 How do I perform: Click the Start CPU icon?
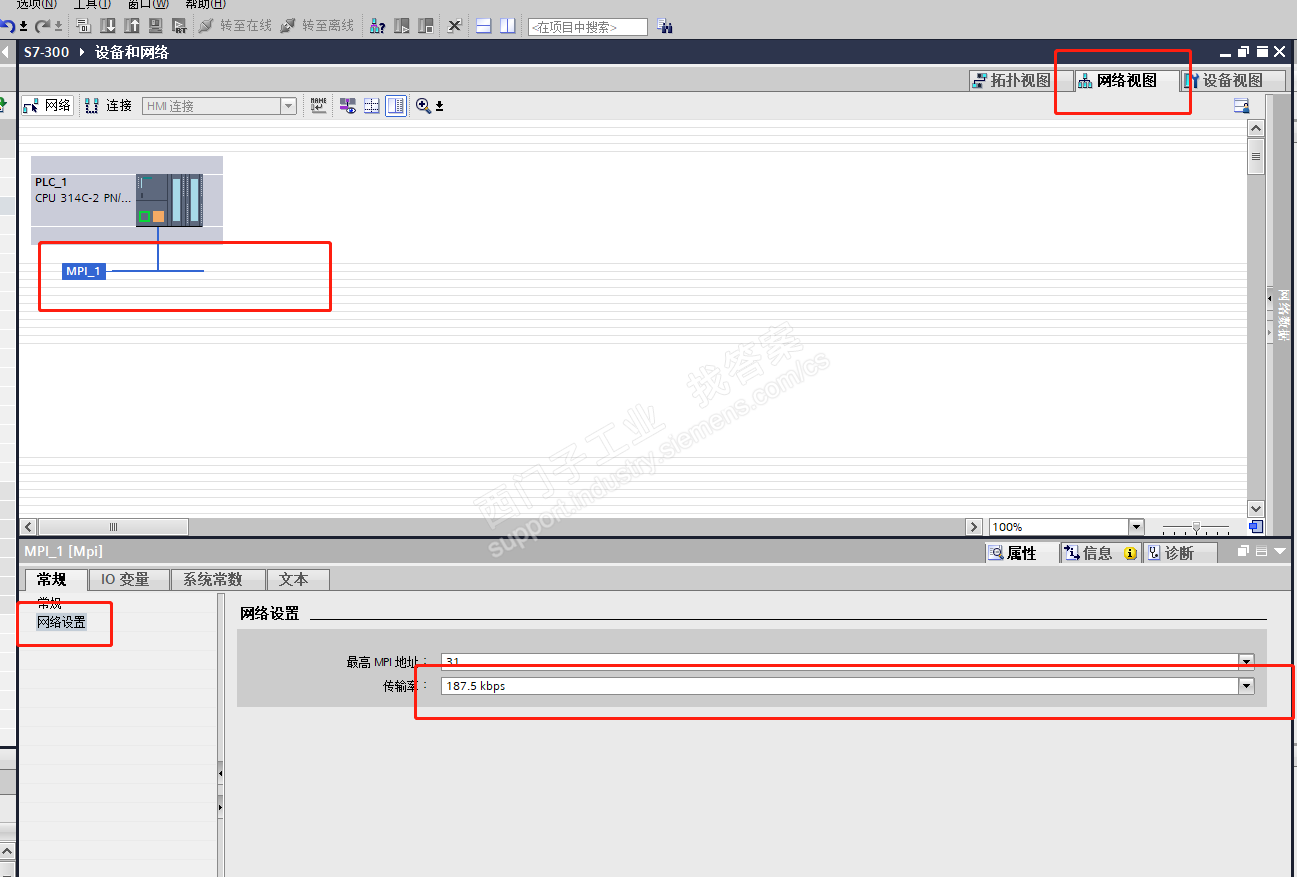coord(402,26)
